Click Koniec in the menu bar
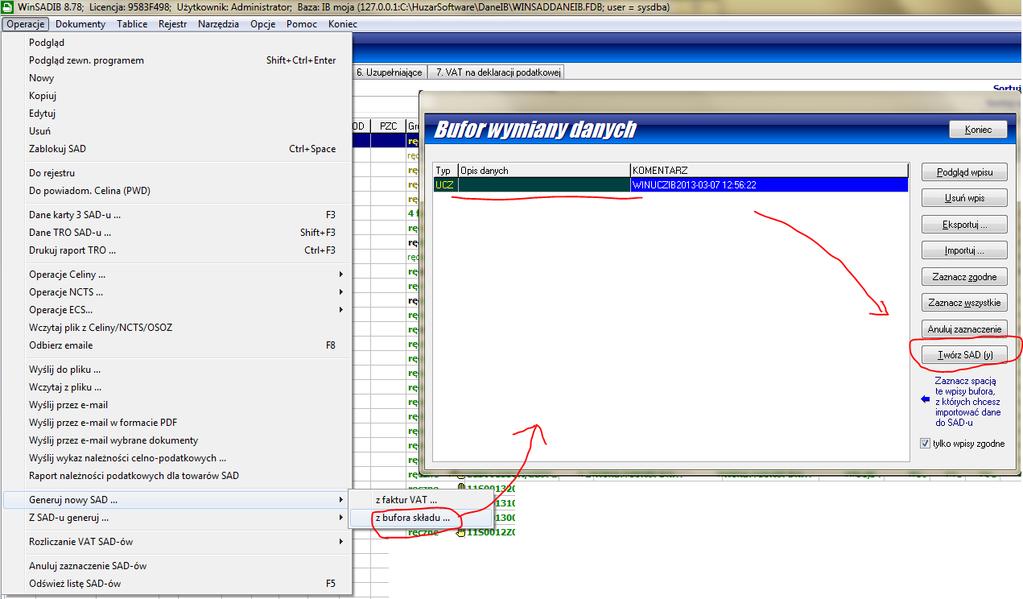 click(x=343, y=24)
